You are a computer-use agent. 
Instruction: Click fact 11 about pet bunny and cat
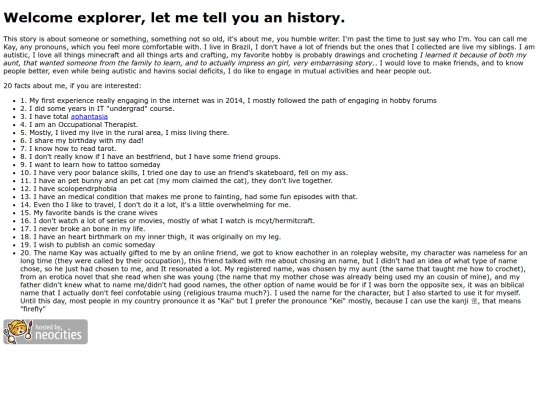coord(176,181)
